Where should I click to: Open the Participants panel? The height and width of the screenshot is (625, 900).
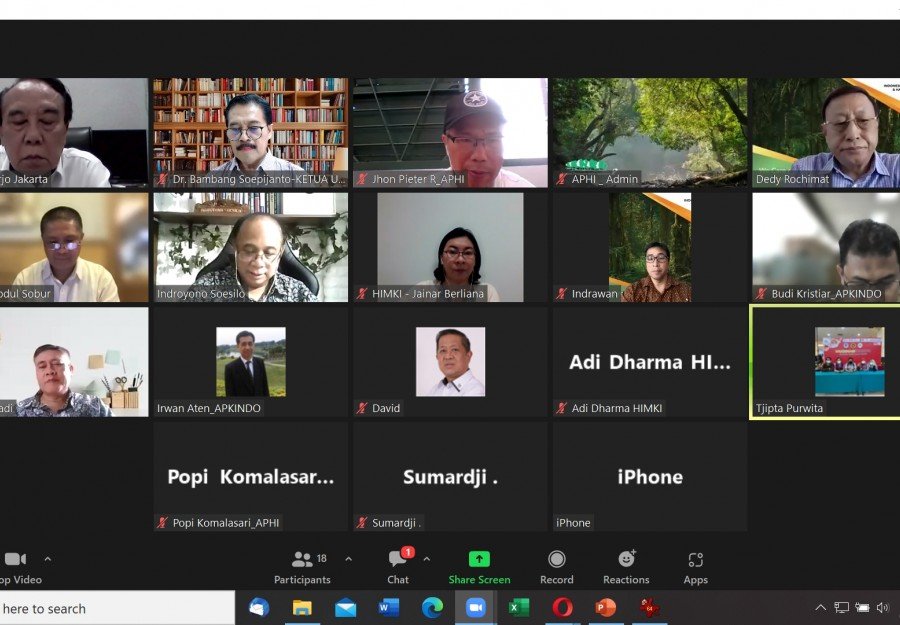coord(302,567)
